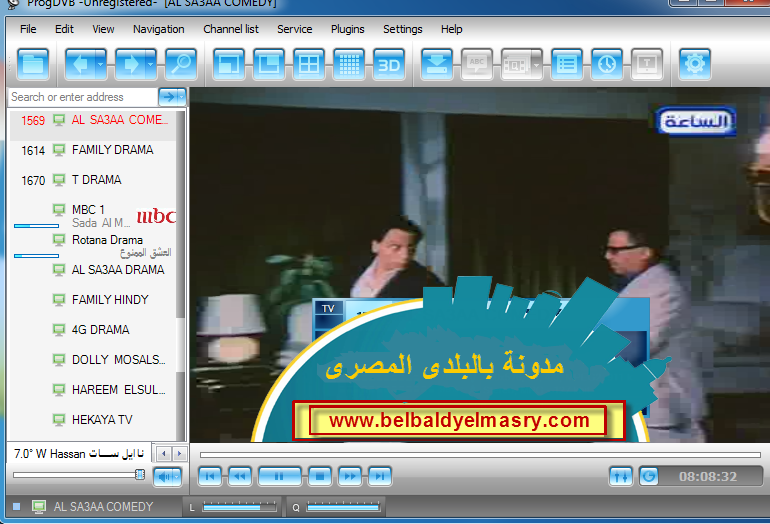Adjust the volume slider
The width and height of the screenshot is (770, 524).
tap(79, 475)
